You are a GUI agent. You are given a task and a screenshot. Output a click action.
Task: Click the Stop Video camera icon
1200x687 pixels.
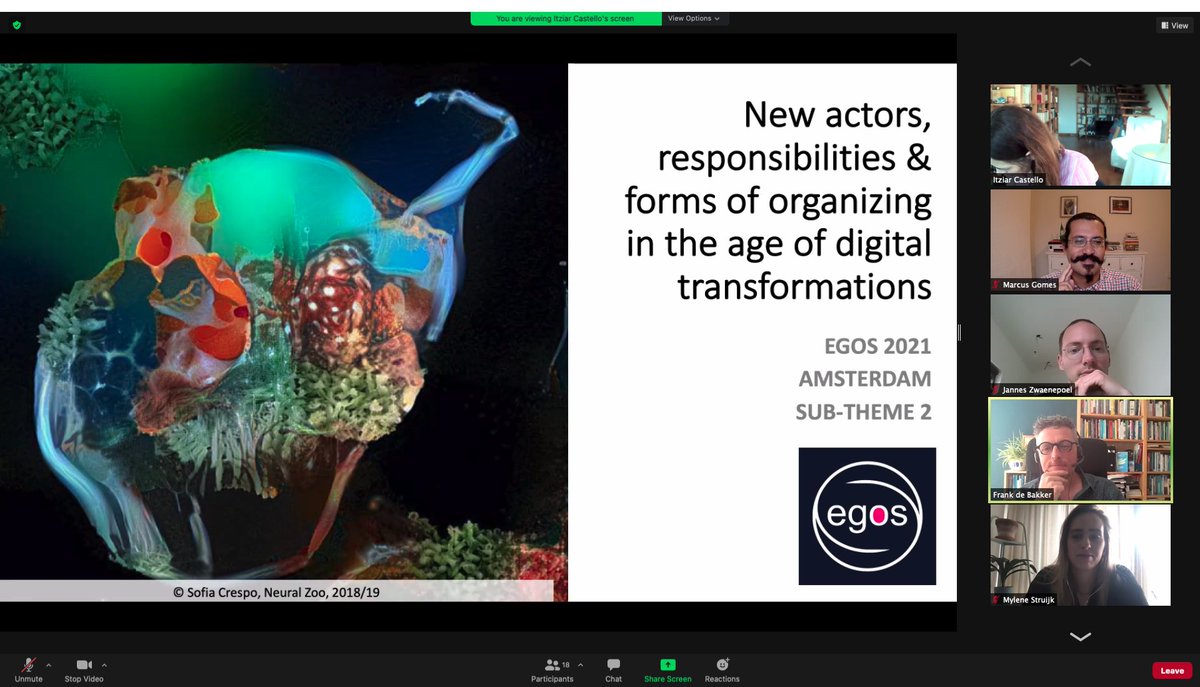(x=85, y=665)
